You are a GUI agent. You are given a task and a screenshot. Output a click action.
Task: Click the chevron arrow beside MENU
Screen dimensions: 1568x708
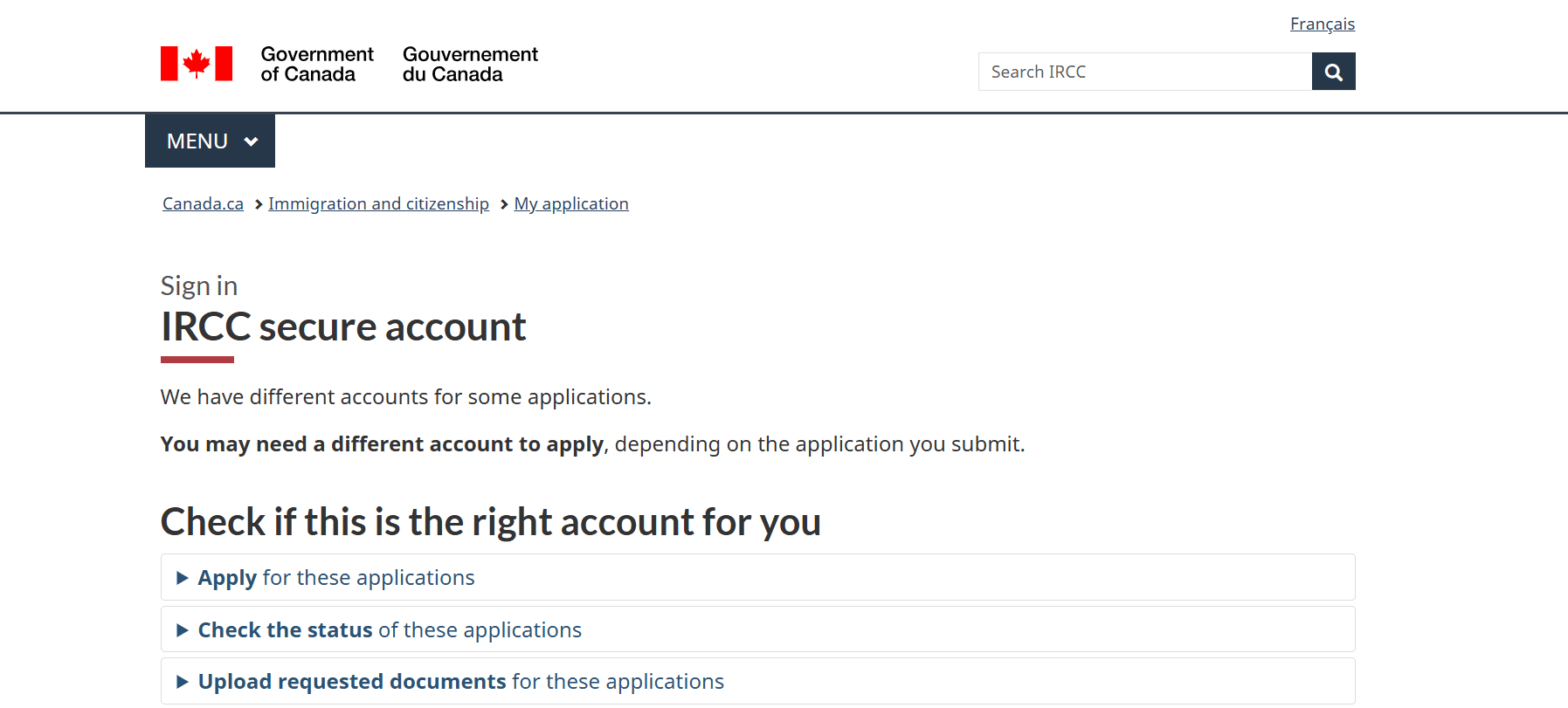(x=252, y=141)
